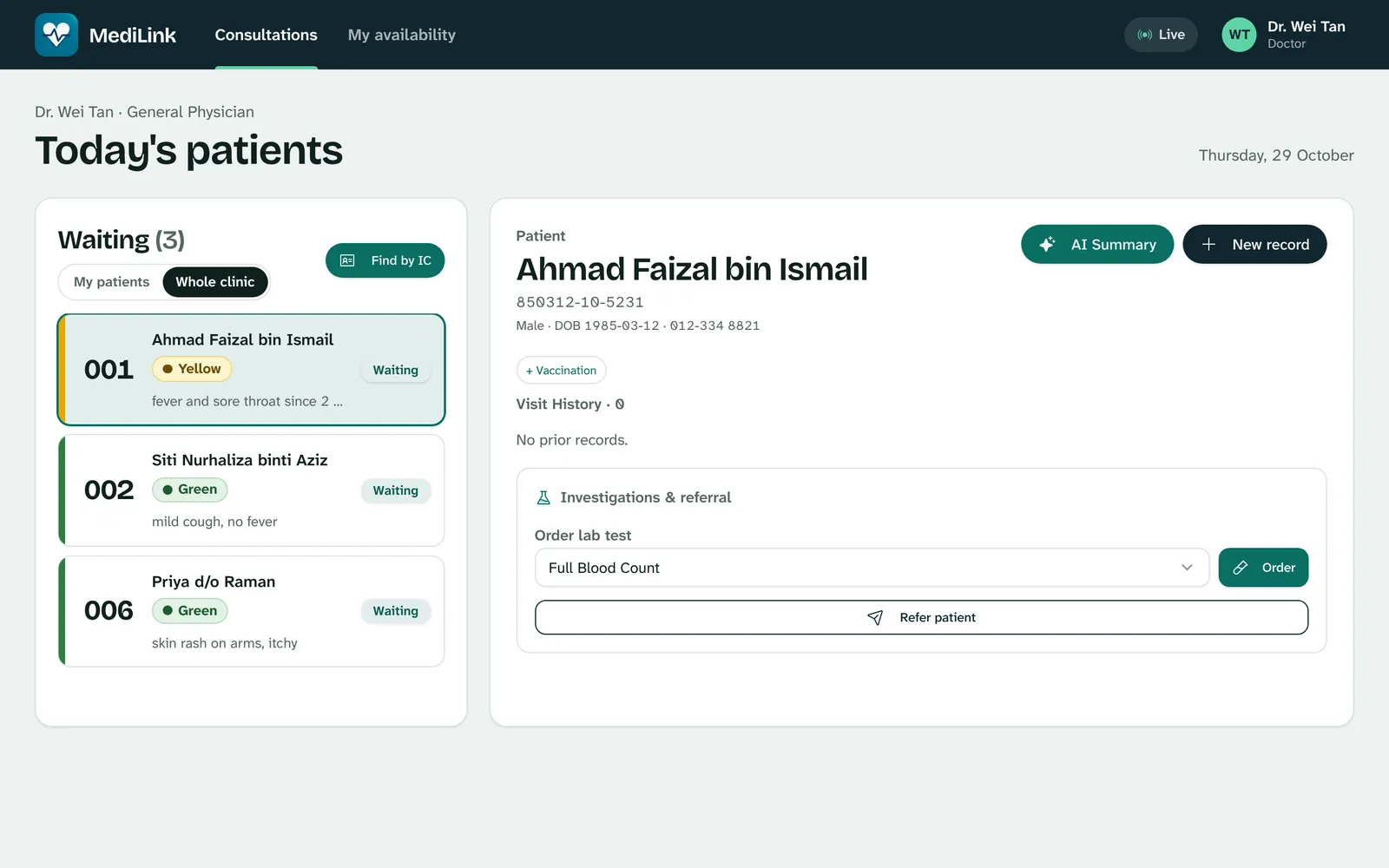Switch the waiting list to My patients
This screenshot has height=868, width=1389.
point(111,282)
